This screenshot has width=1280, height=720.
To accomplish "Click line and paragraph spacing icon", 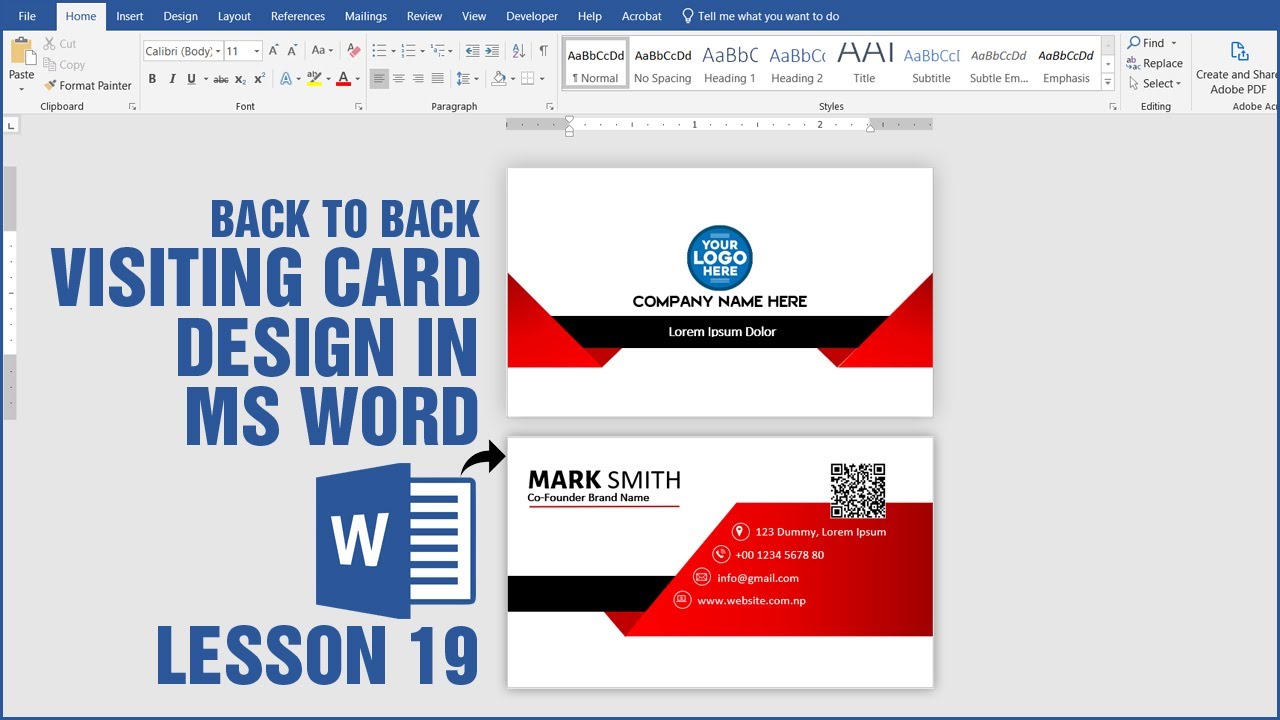I will click(x=463, y=79).
